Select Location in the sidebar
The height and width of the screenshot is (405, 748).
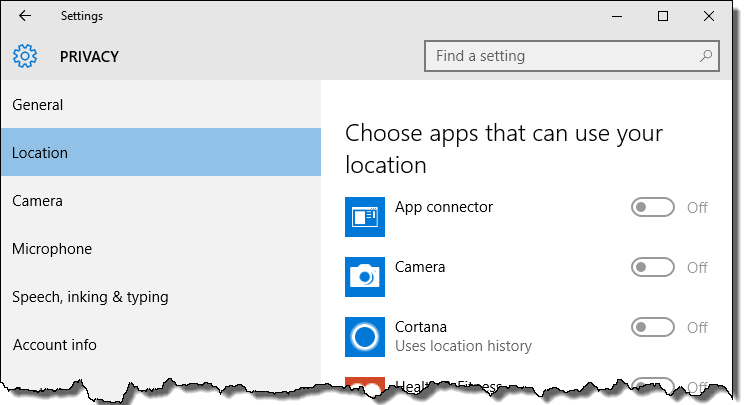[x=161, y=152]
